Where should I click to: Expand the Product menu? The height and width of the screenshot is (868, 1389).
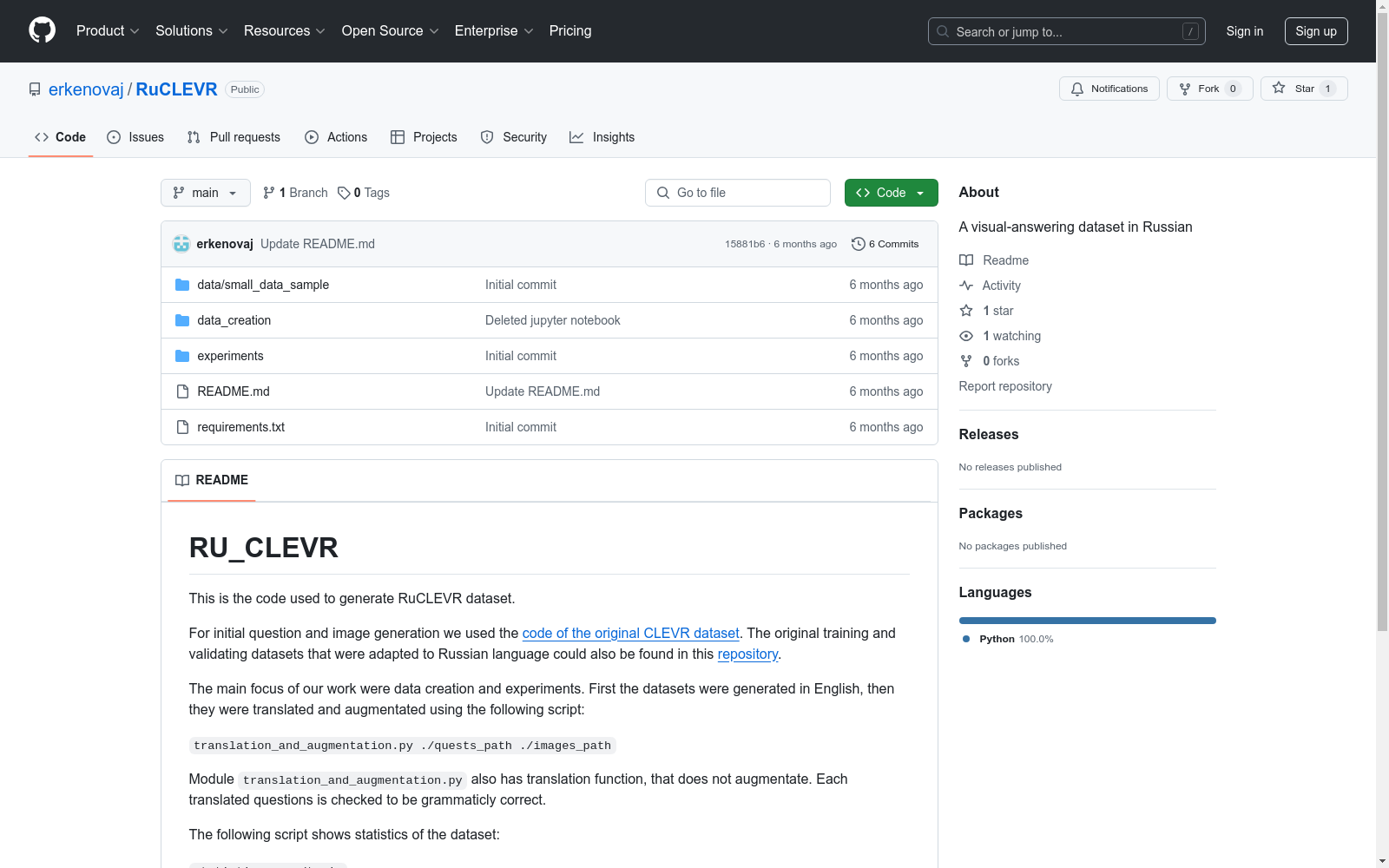(108, 30)
